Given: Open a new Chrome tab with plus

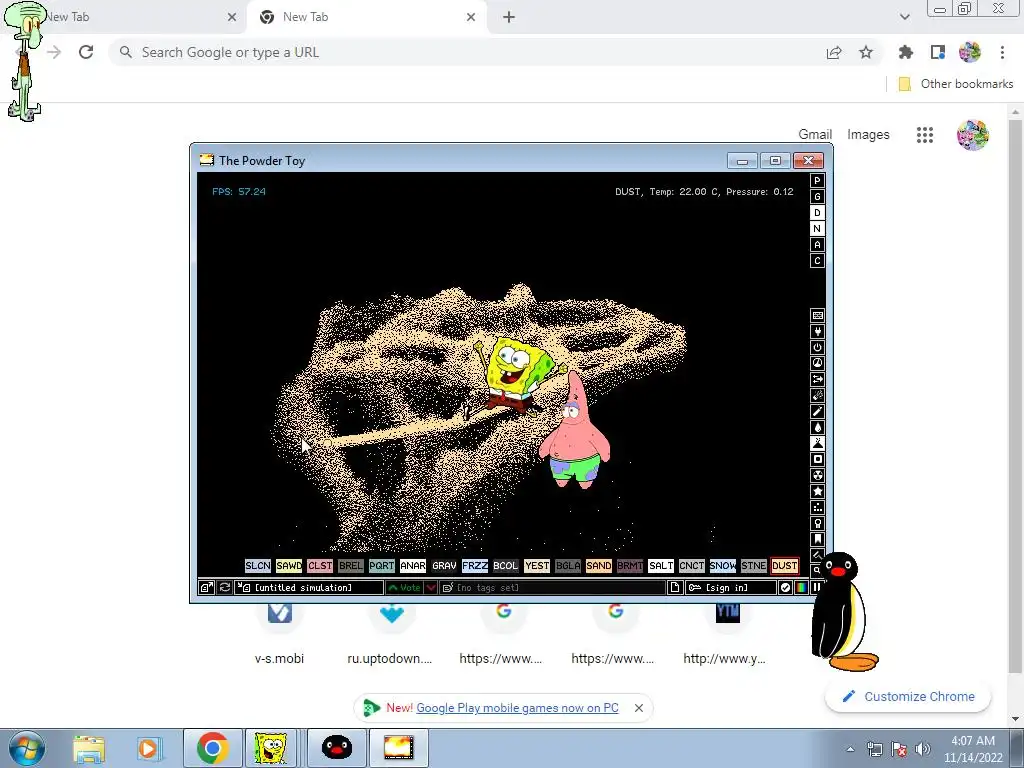Looking at the screenshot, I should [509, 17].
